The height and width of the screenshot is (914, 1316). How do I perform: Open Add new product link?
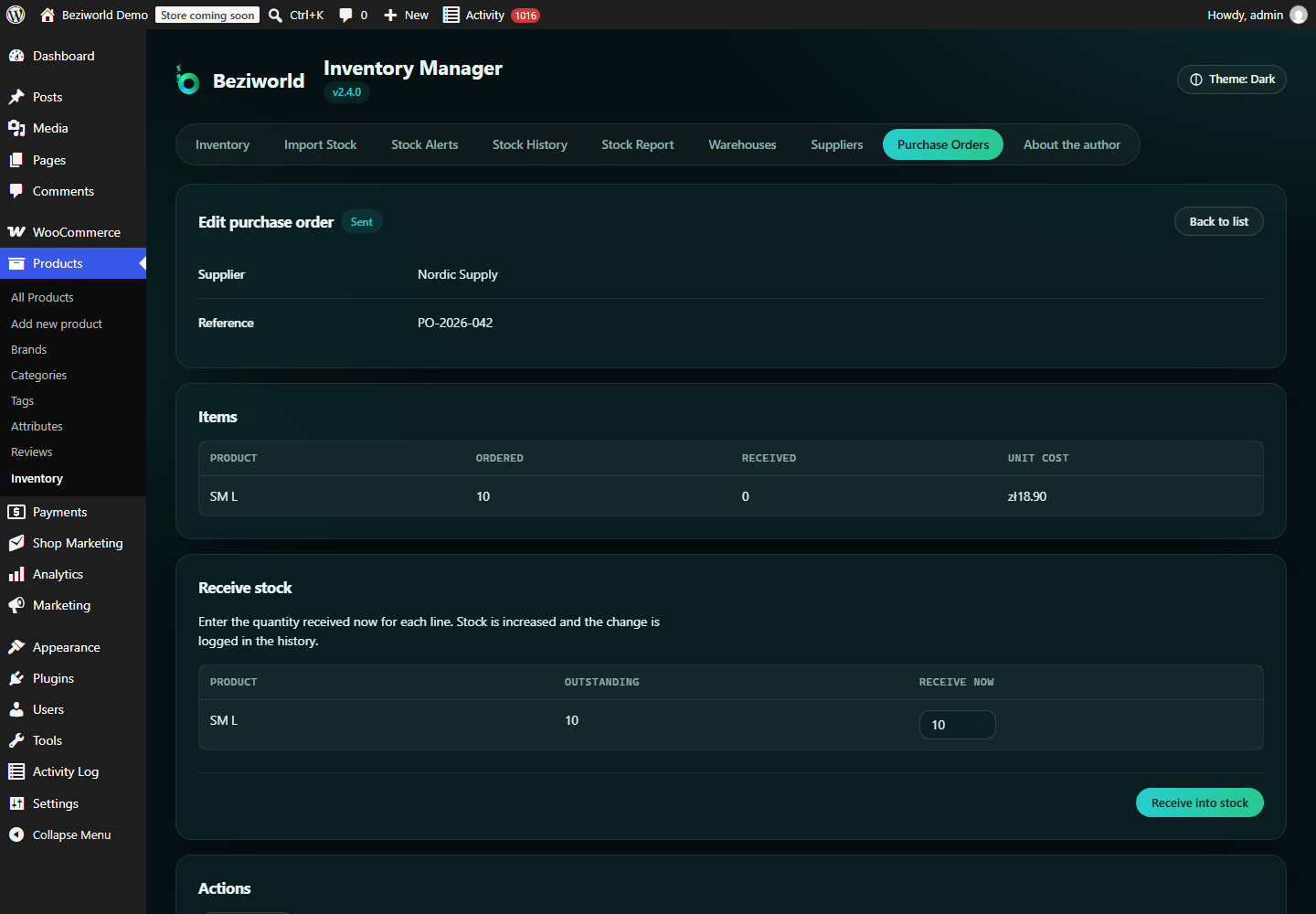click(x=57, y=324)
